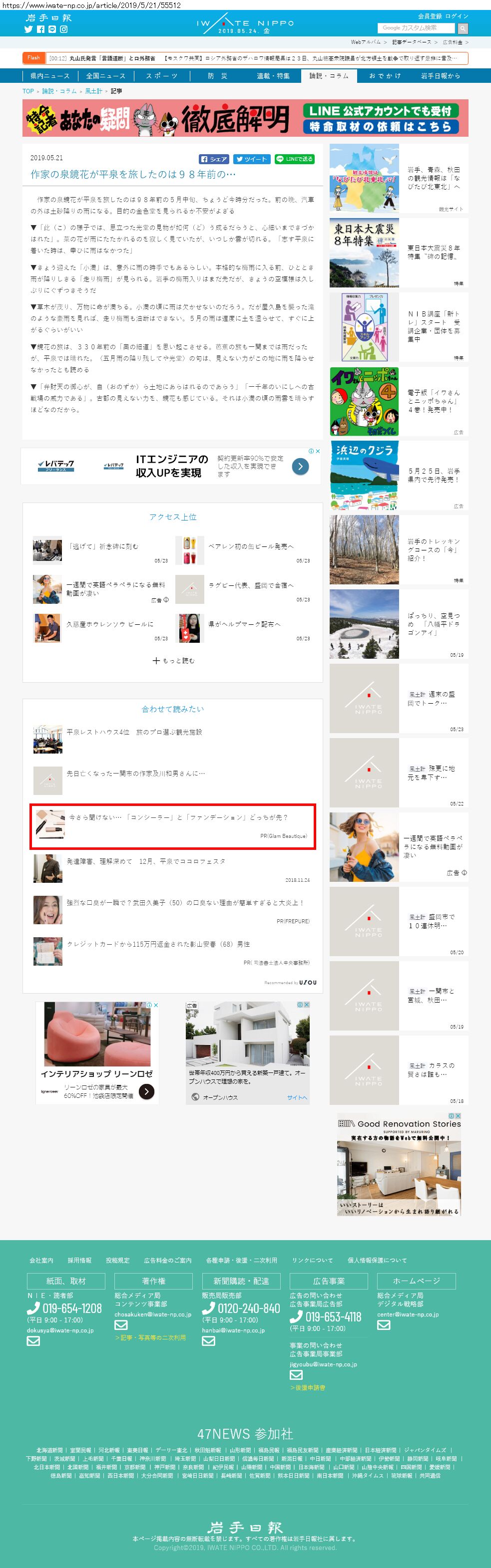Share article with Facebook シェア button
The image size is (491, 1568).
214,159
